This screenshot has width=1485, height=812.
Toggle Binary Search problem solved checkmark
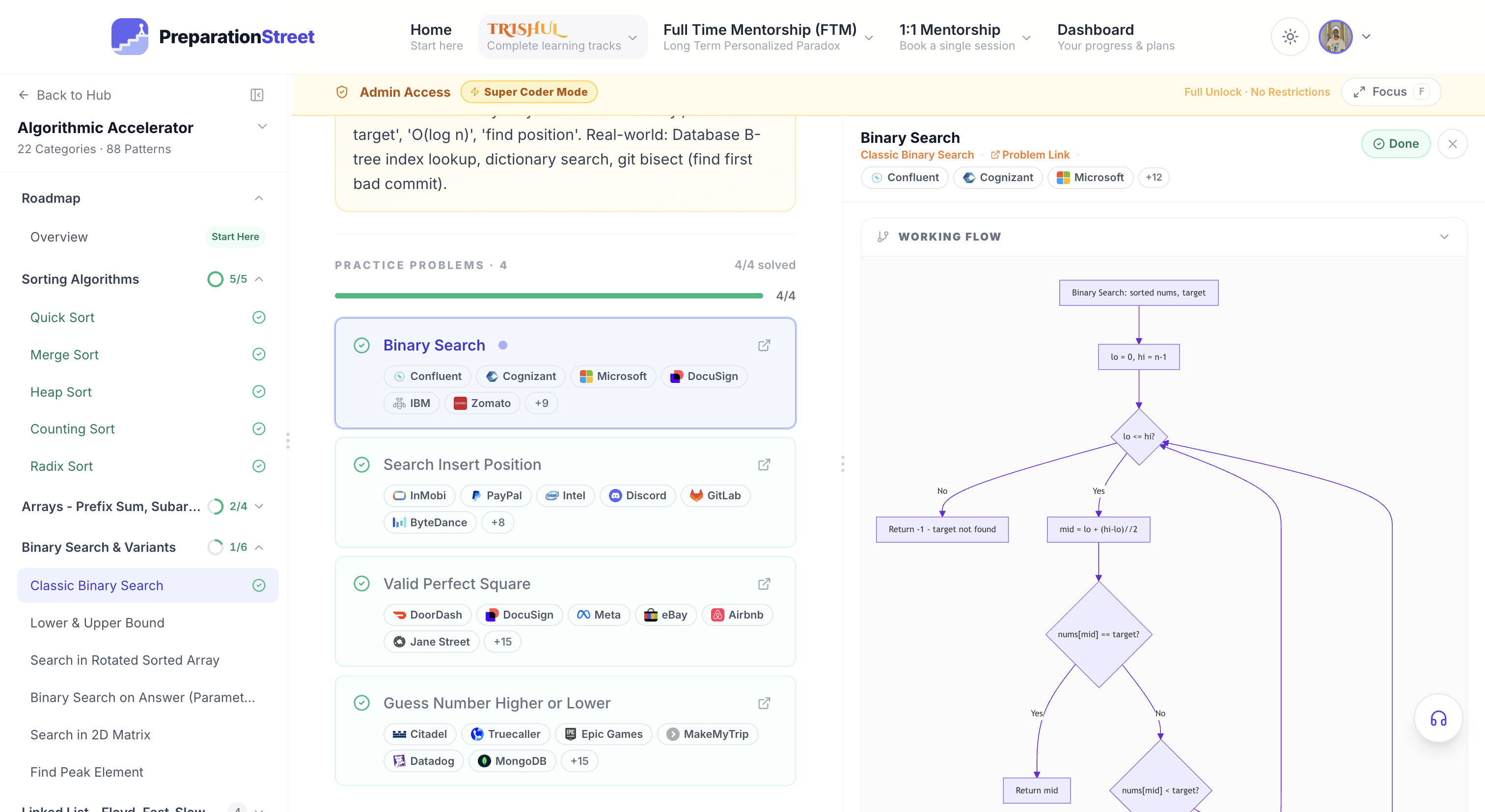[x=361, y=345]
